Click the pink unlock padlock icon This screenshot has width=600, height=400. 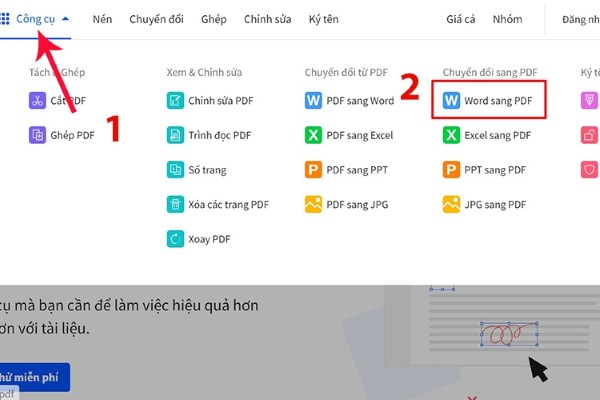pos(590,135)
